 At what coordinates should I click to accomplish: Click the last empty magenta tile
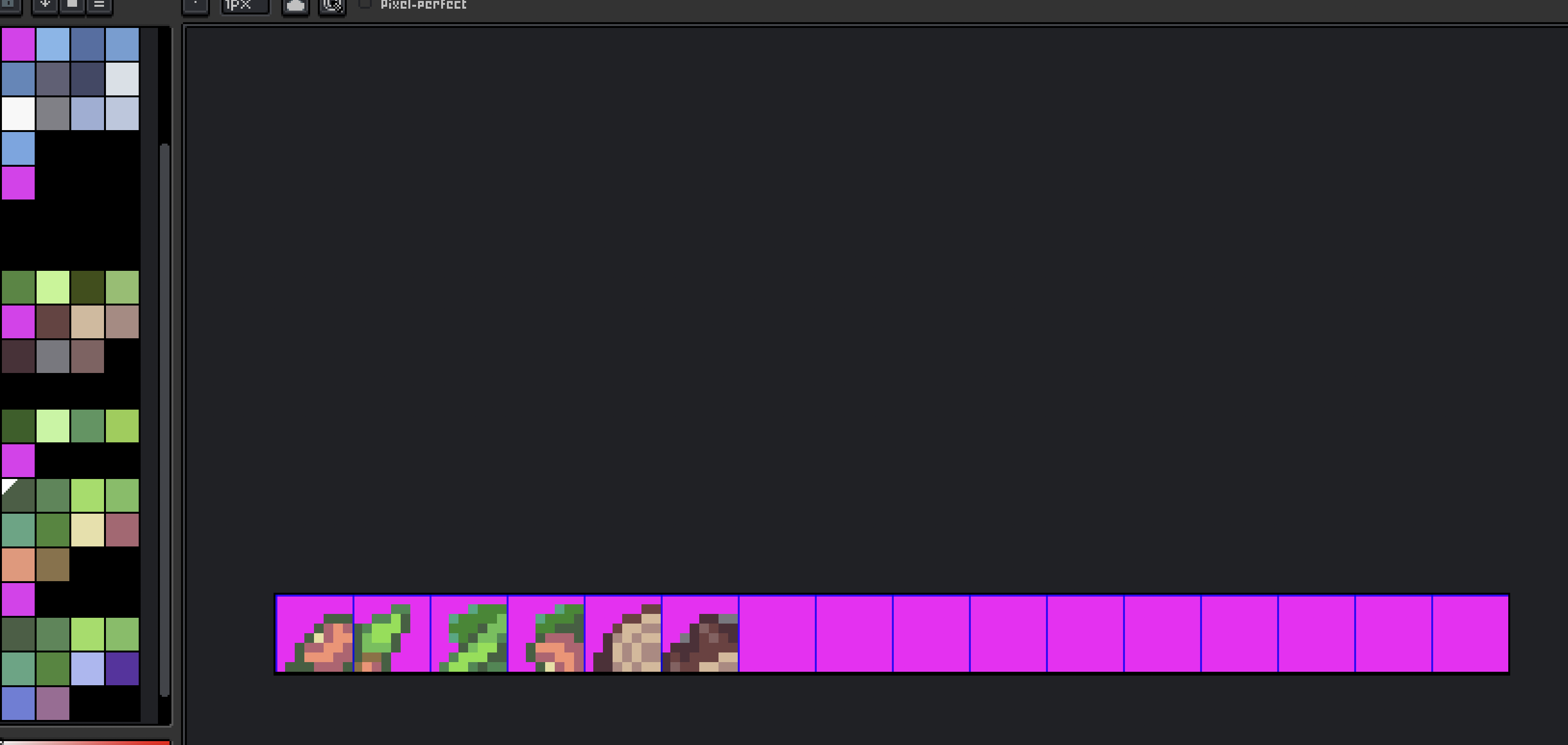pos(1471,634)
